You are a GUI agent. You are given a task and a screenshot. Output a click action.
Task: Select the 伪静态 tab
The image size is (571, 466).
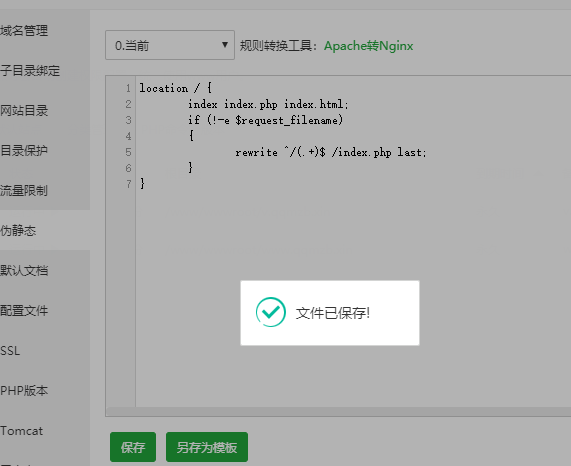point(18,230)
